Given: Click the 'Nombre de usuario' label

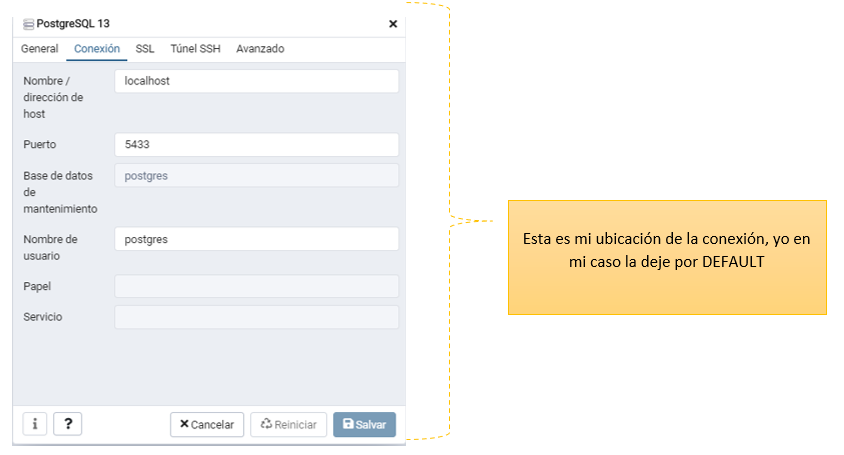Looking at the screenshot, I should pos(50,247).
